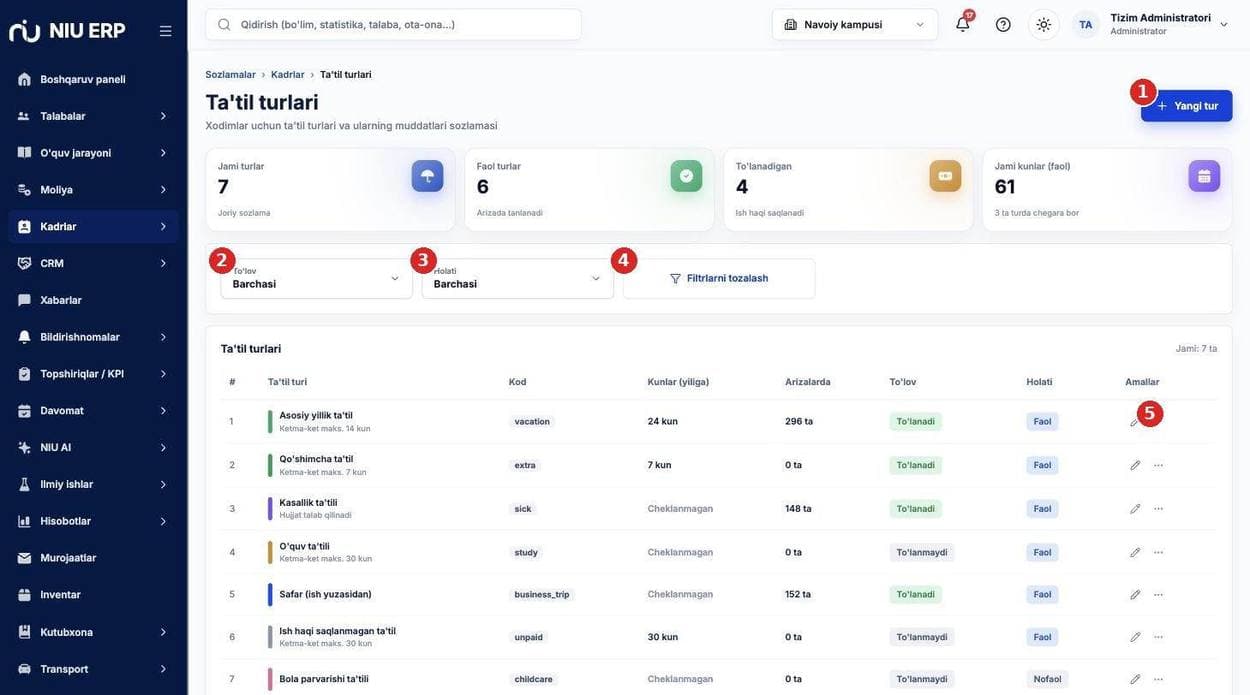The height and width of the screenshot is (695, 1250).
Task: Open more actions for O'quv ta'tili
Action: [x=1158, y=552]
